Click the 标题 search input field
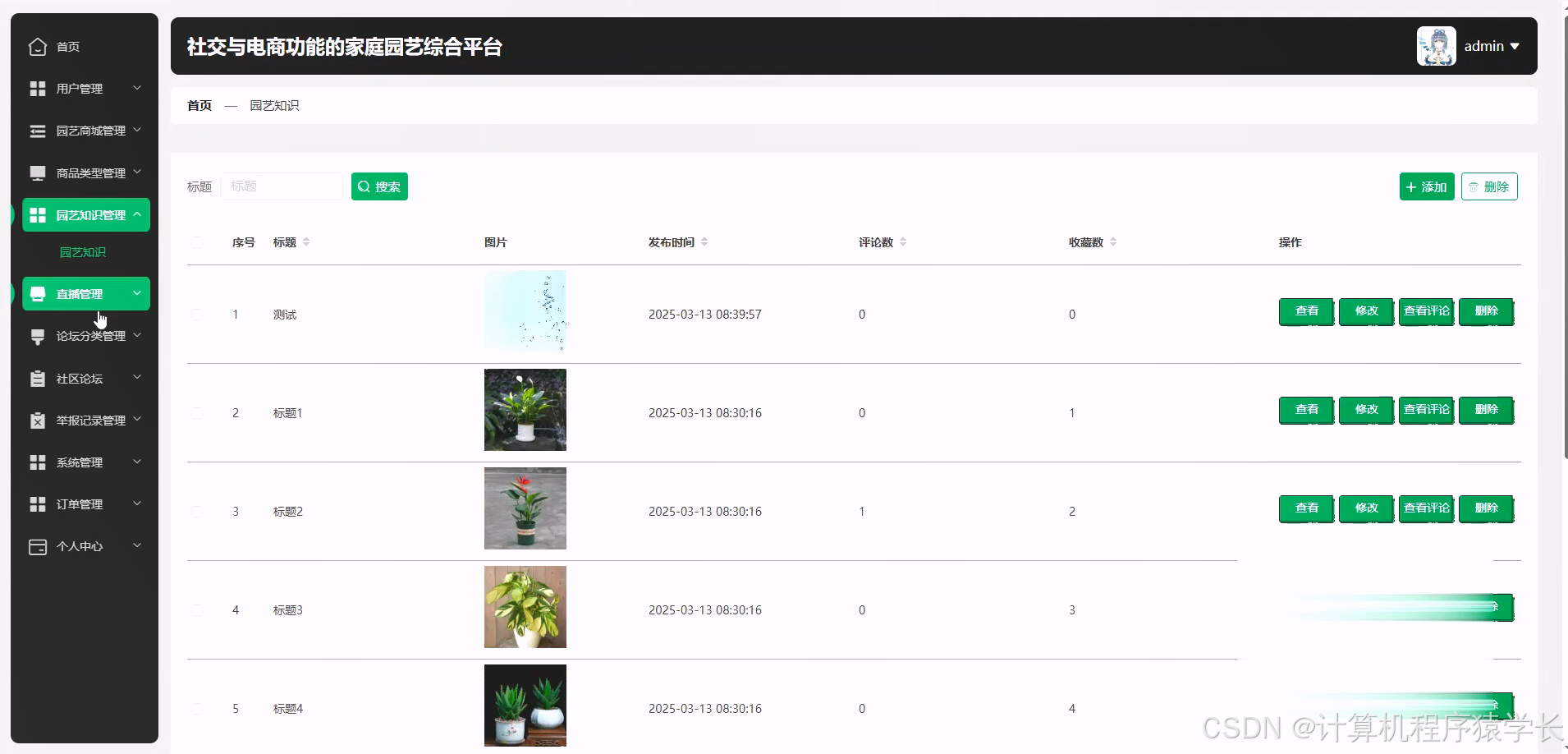1568x754 pixels. click(282, 186)
